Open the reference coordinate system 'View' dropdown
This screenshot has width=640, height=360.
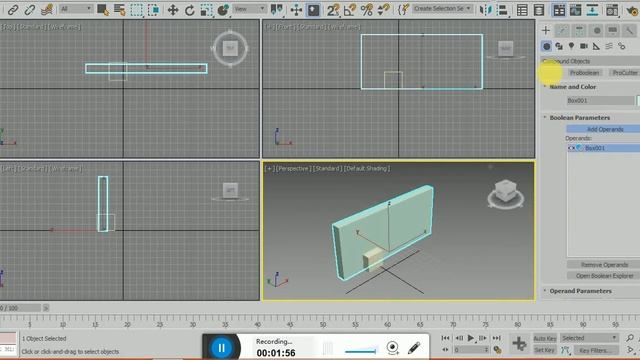click(250, 9)
